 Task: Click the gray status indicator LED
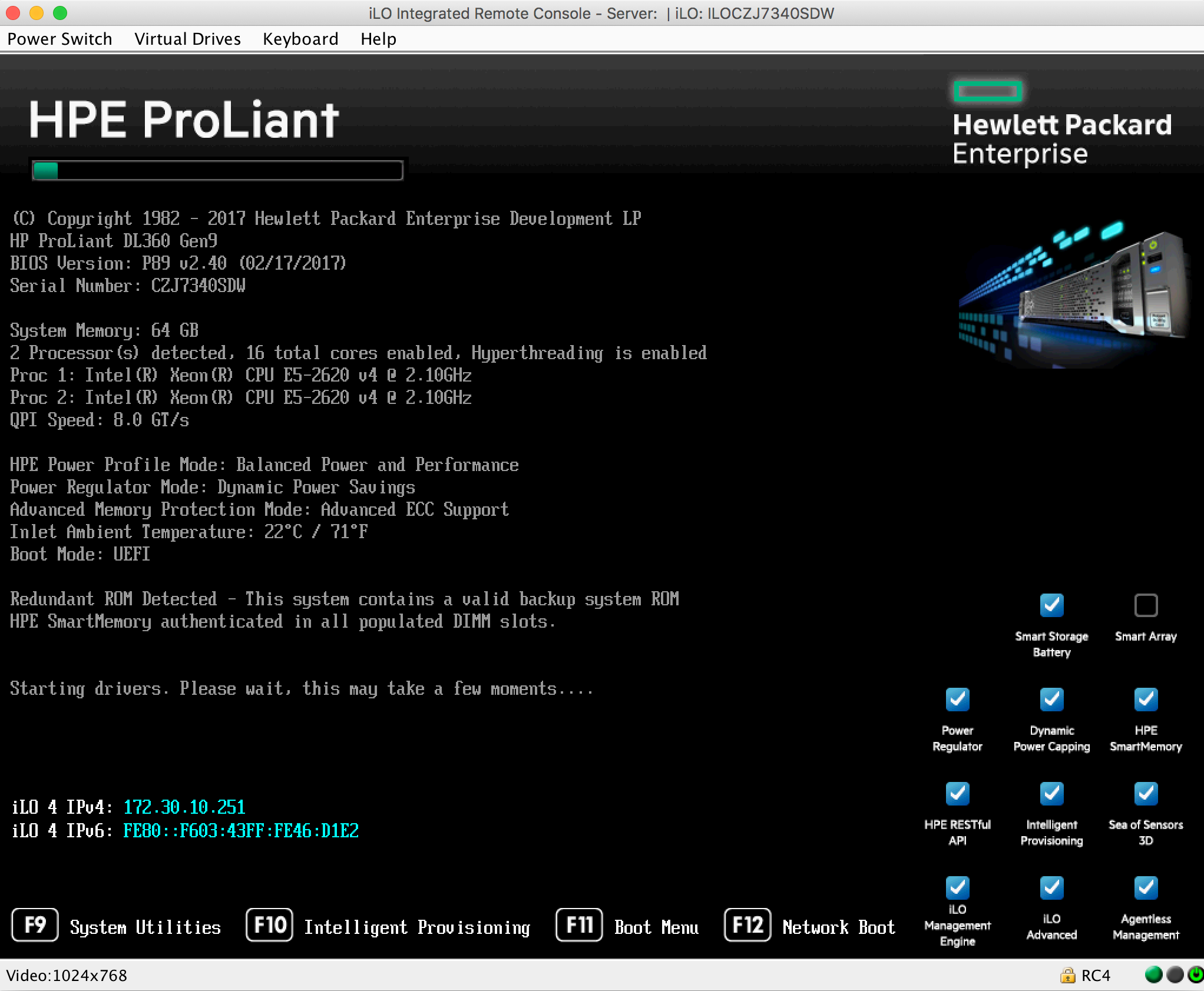pos(1175,975)
